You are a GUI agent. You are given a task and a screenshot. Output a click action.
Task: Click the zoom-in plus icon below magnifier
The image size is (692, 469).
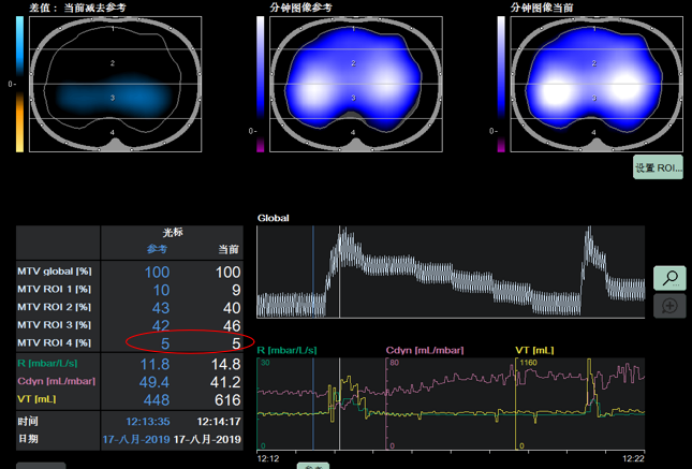coord(669,306)
